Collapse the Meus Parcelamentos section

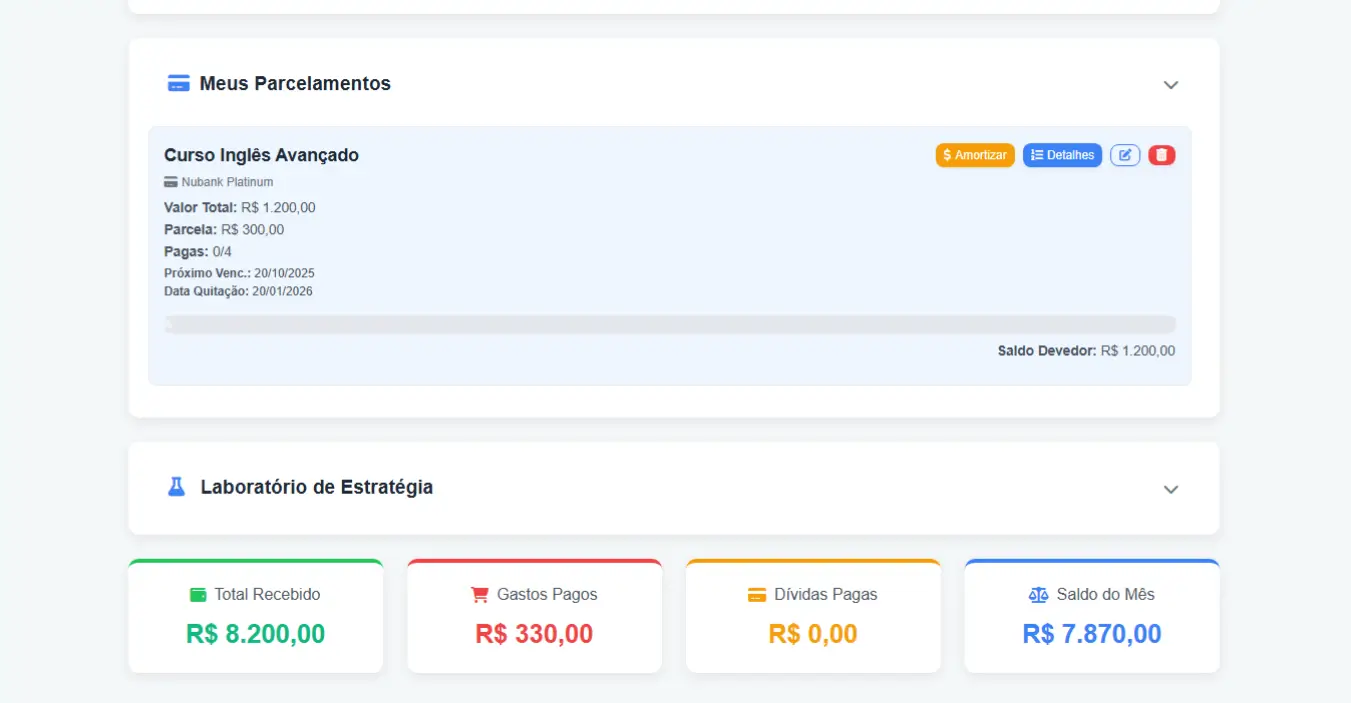(x=1170, y=85)
